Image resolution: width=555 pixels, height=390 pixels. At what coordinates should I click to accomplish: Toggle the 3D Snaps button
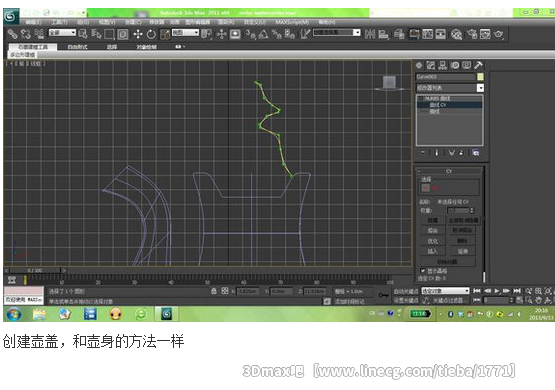[251, 34]
